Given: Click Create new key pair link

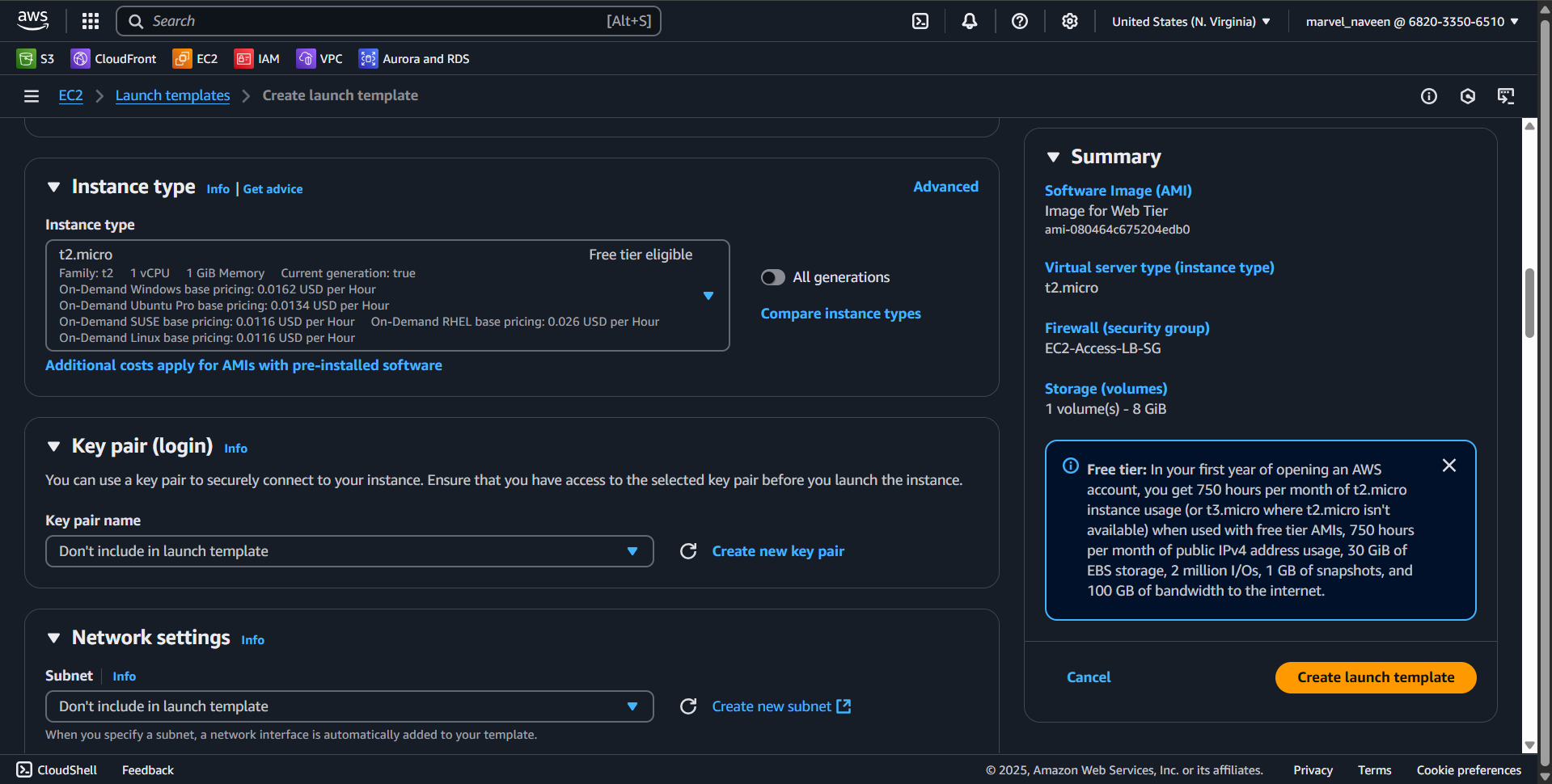Looking at the screenshot, I should [778, 551].
